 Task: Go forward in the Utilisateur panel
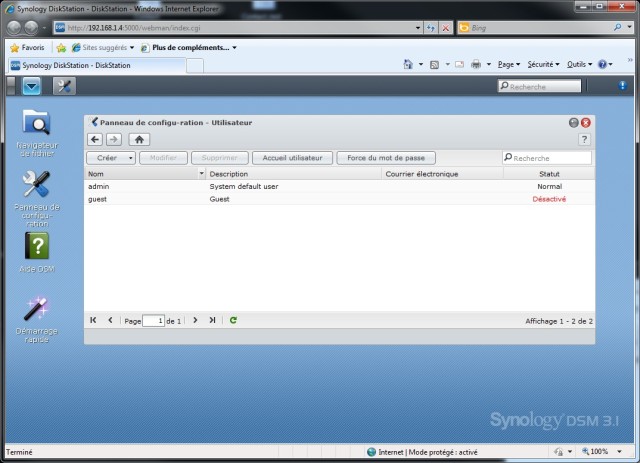coord(114,140)
